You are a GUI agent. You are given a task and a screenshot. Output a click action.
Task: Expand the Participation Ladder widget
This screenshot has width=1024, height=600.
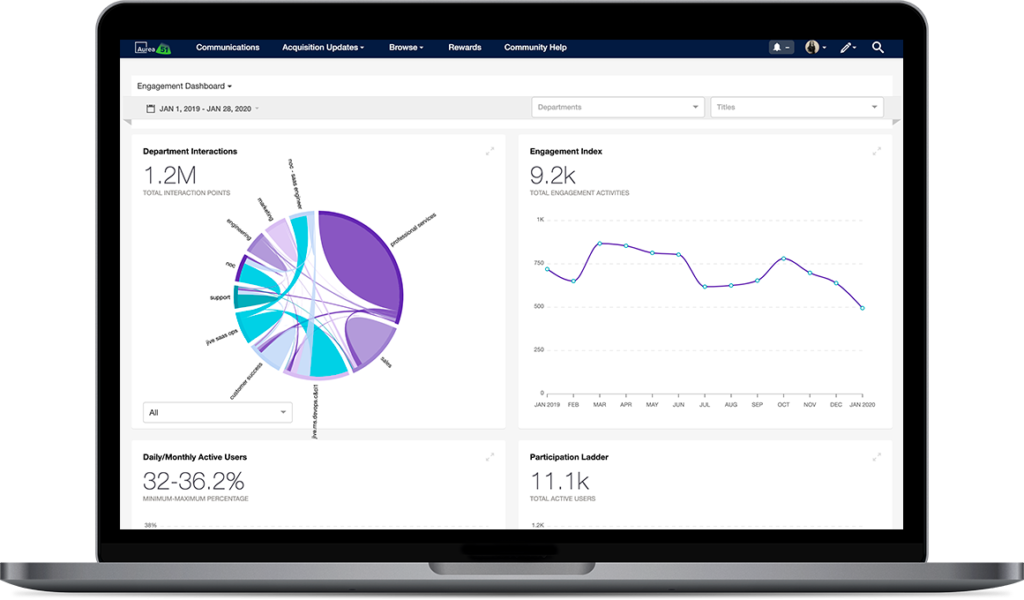click(x=877, y=457)
